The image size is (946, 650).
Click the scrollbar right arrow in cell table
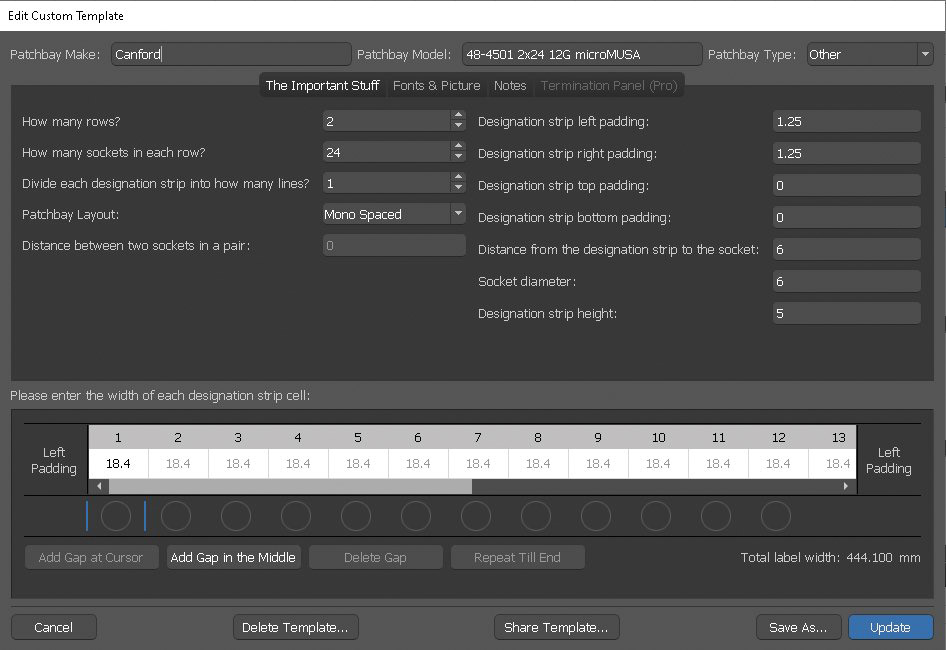848,486
